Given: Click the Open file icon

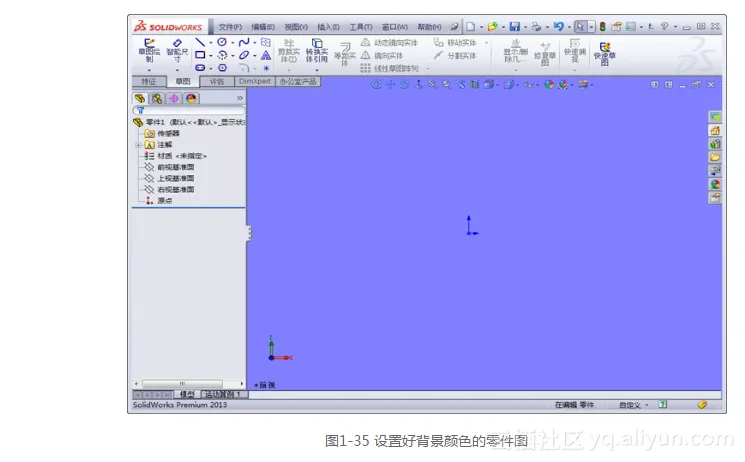Looking at the screenshot, I should 492,27.
